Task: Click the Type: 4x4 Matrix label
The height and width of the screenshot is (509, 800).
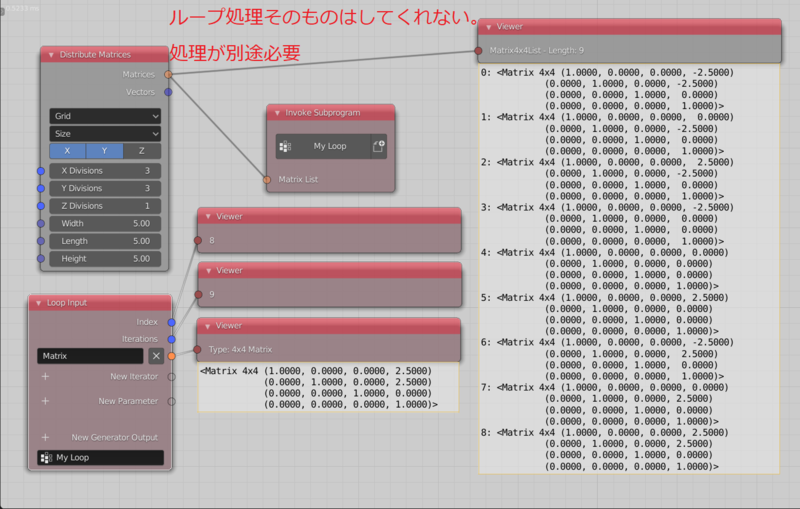Action: click(x=240, y=349)
